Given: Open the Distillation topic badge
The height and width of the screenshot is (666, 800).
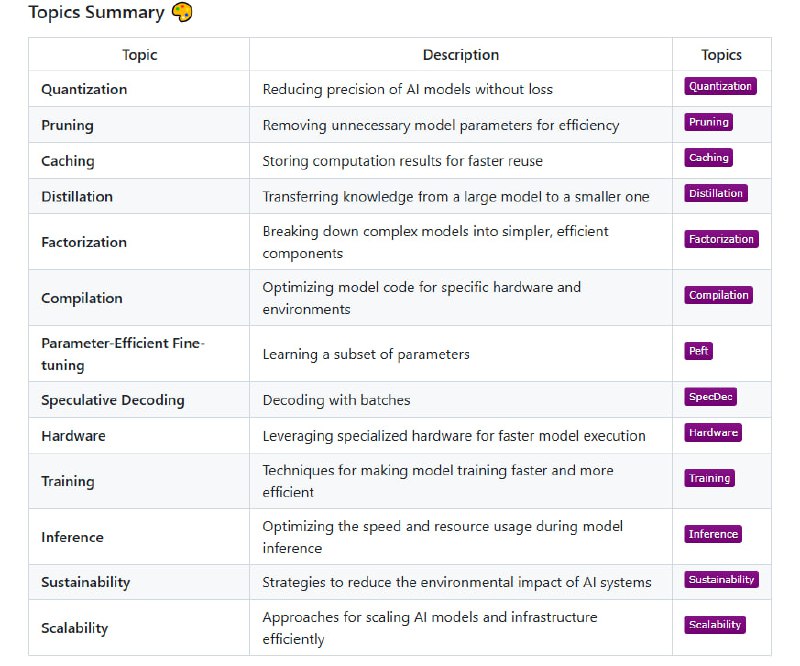Looking at the screenshot, I should [716, 194].
